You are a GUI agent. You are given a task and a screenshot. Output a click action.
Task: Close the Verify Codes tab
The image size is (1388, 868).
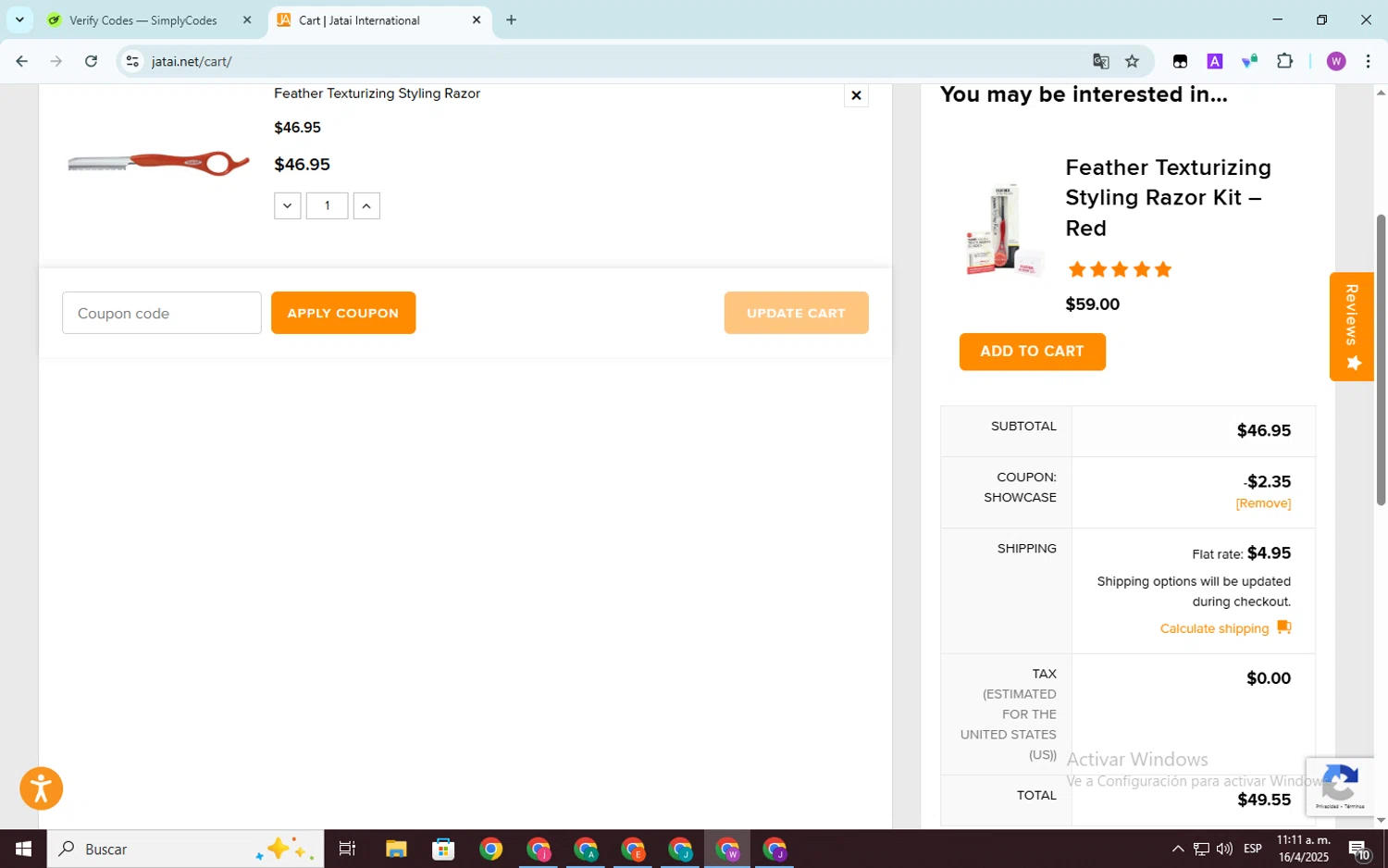coord(247,20)
